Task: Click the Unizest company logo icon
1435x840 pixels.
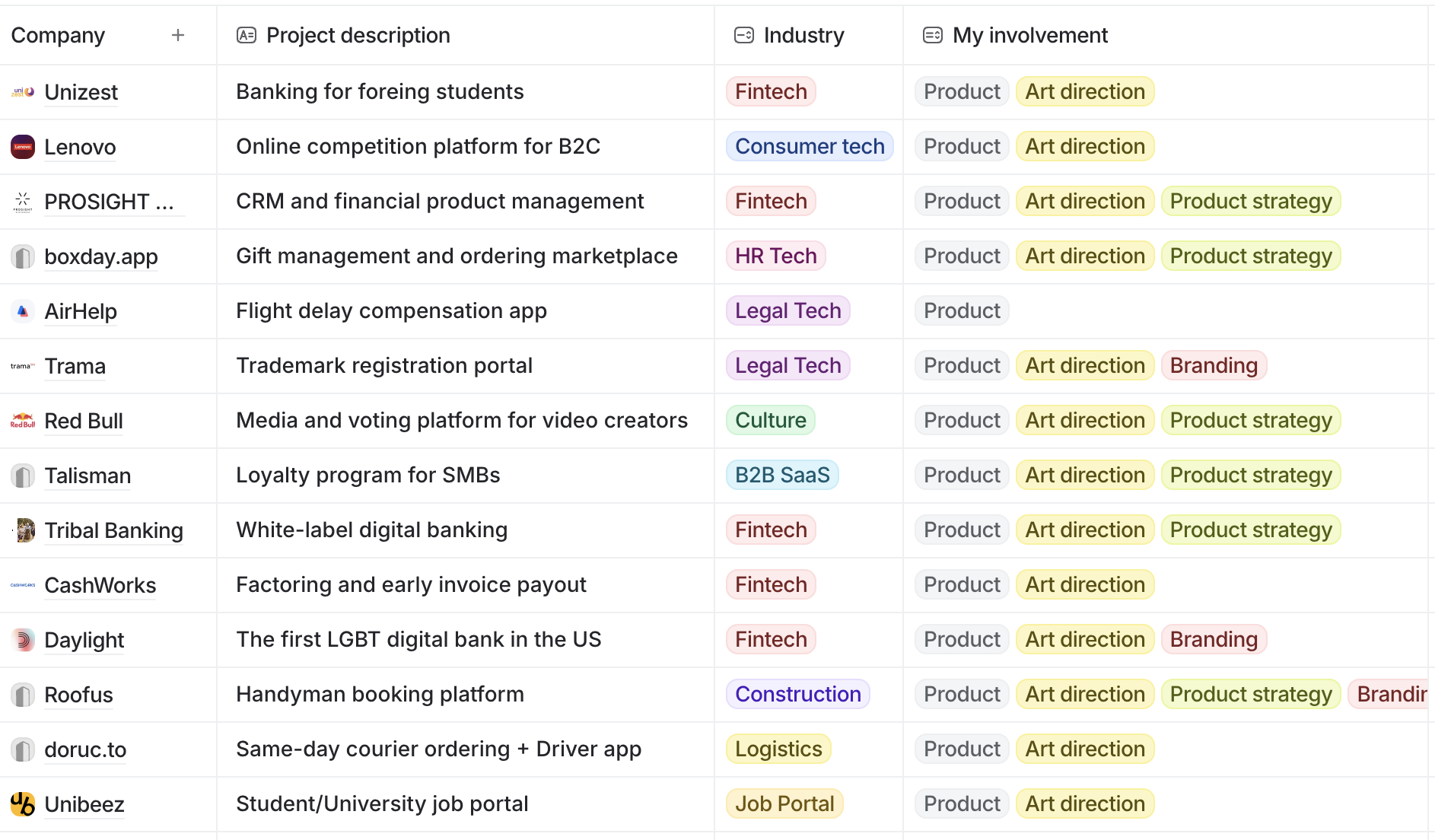Action: (x=23, y=92)
